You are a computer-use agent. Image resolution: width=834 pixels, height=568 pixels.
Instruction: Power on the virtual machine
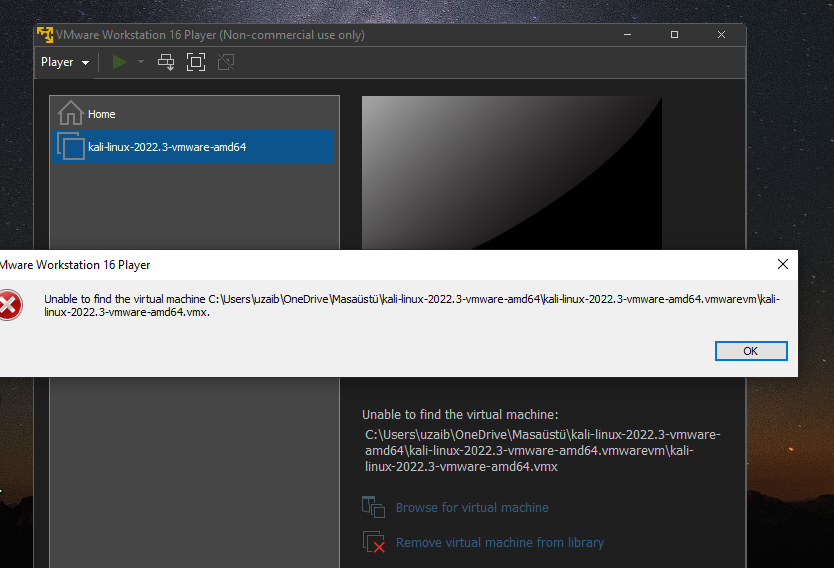point(119,62)
